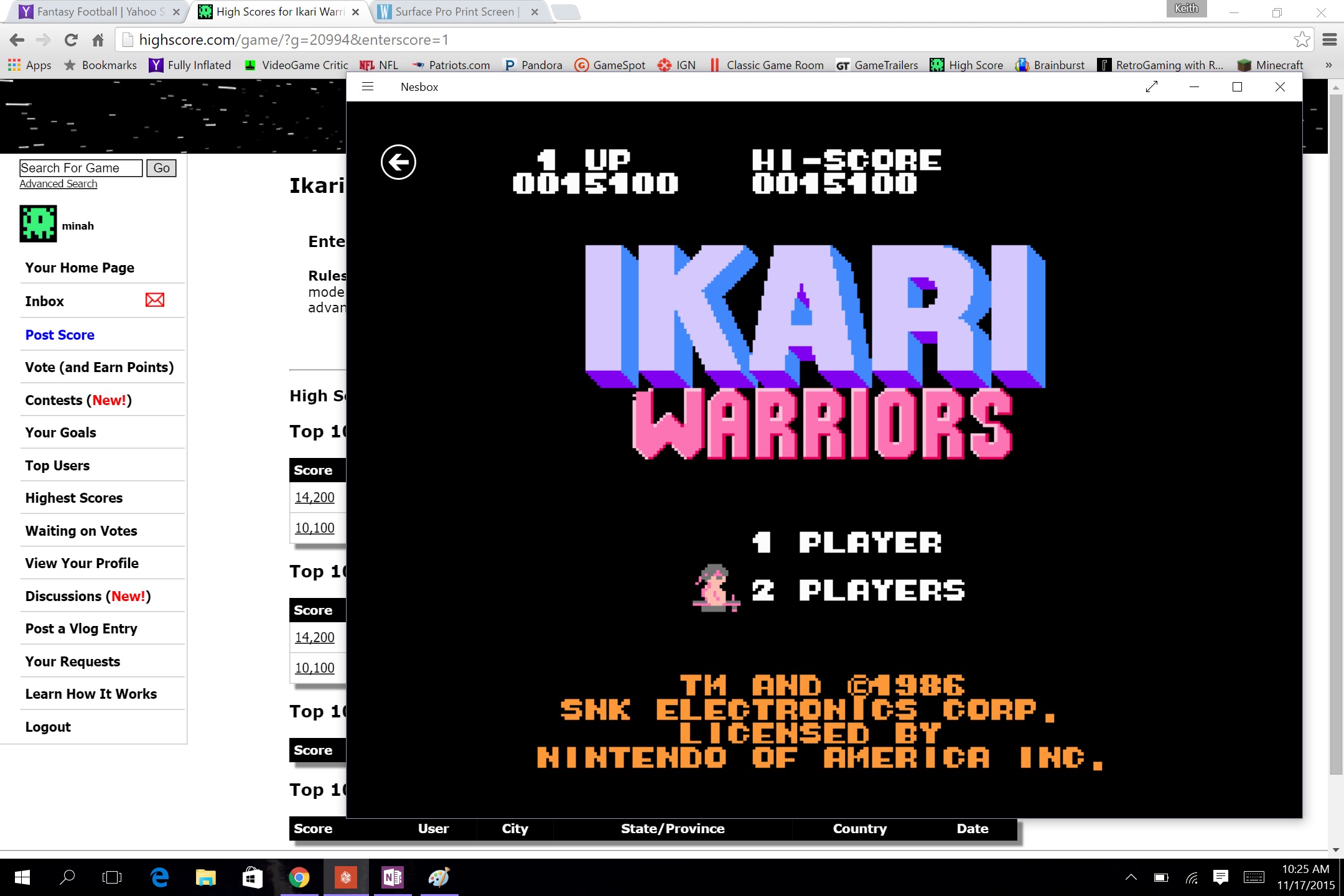
Task: Click the taskbar search icon
Action: 67,877
